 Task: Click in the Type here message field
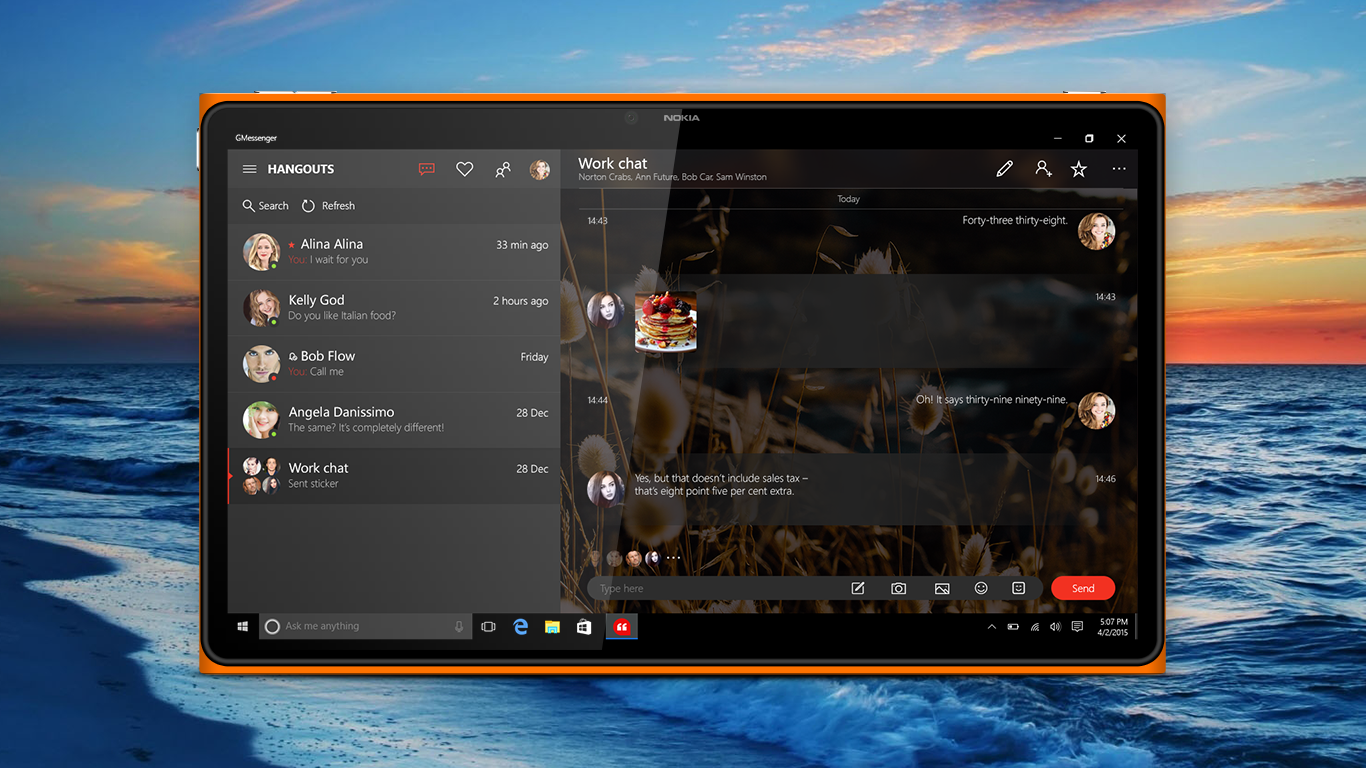pos(718,588)
